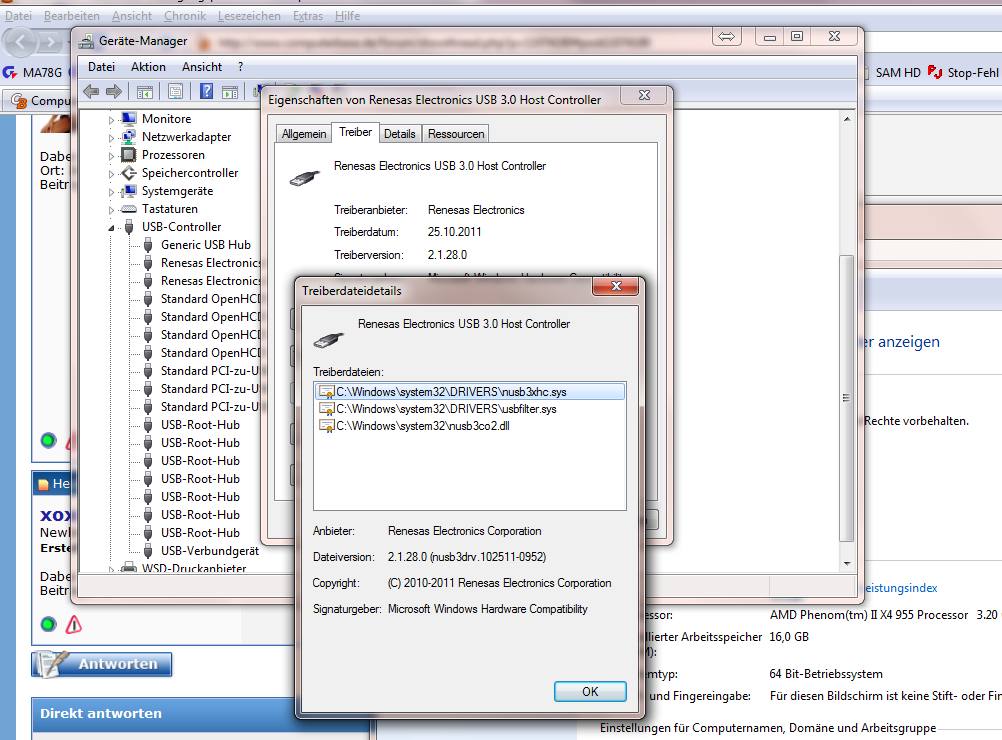This screenshot has width=1002, height=740.
Task: Click the nusb3xhc.sys file certificate icon
Action: tap(327, 392)
